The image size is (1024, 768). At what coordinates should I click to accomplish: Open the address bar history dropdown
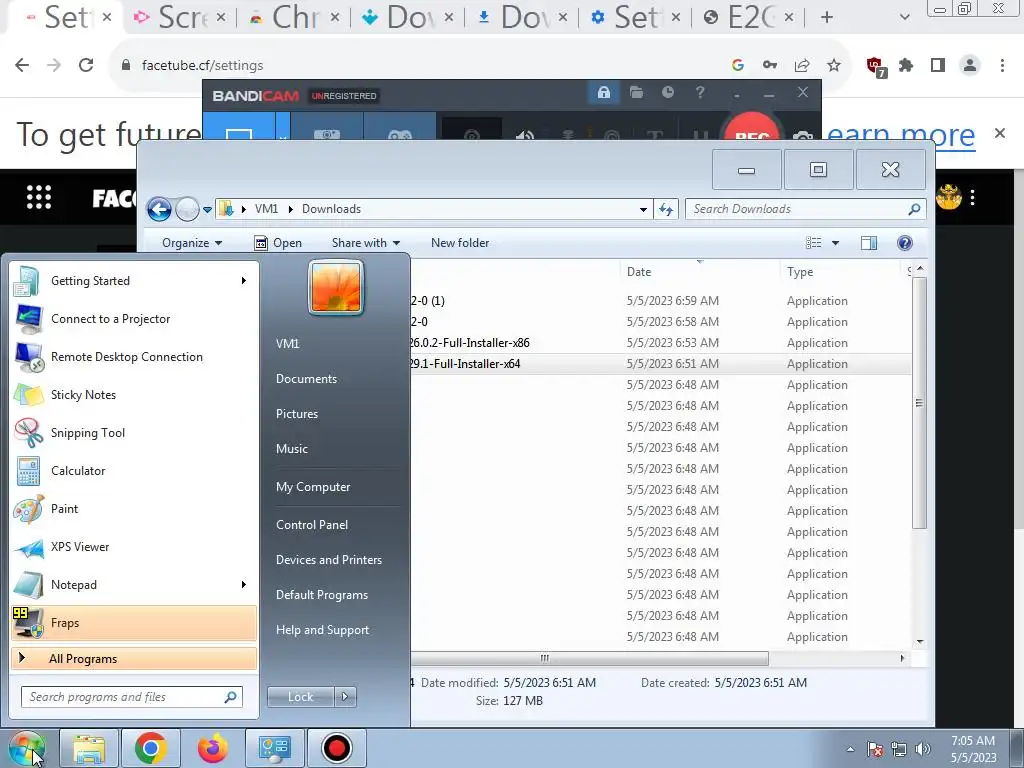[x=643, y=210]
